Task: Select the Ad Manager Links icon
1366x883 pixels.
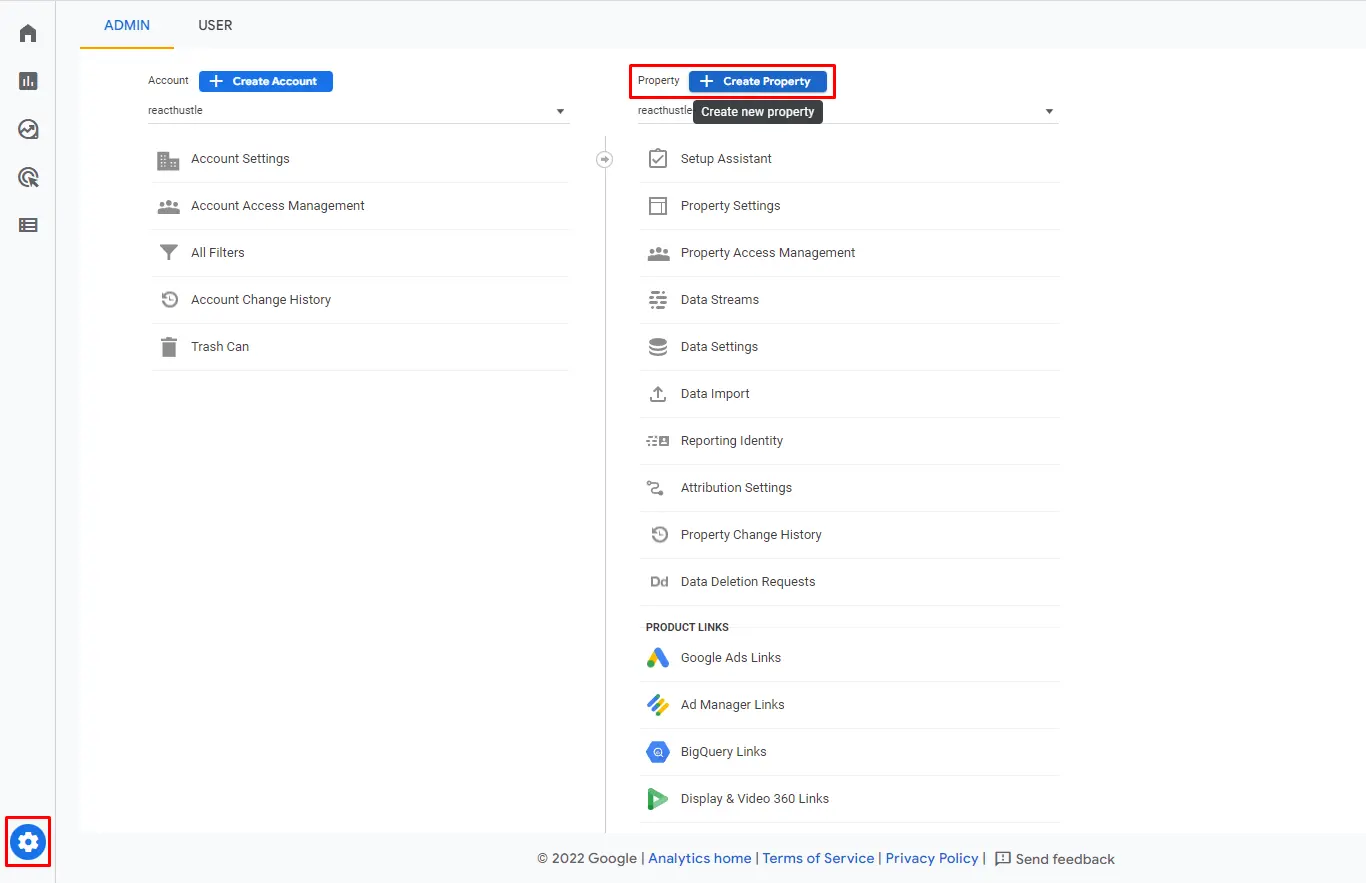Action: 657,705
